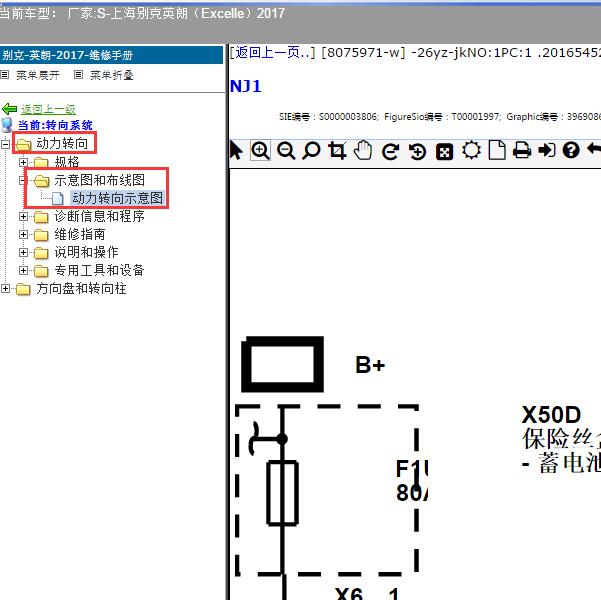Screen dimensions: 601x600
Task: Select the 规格 tree label
Action: [67, 162]
